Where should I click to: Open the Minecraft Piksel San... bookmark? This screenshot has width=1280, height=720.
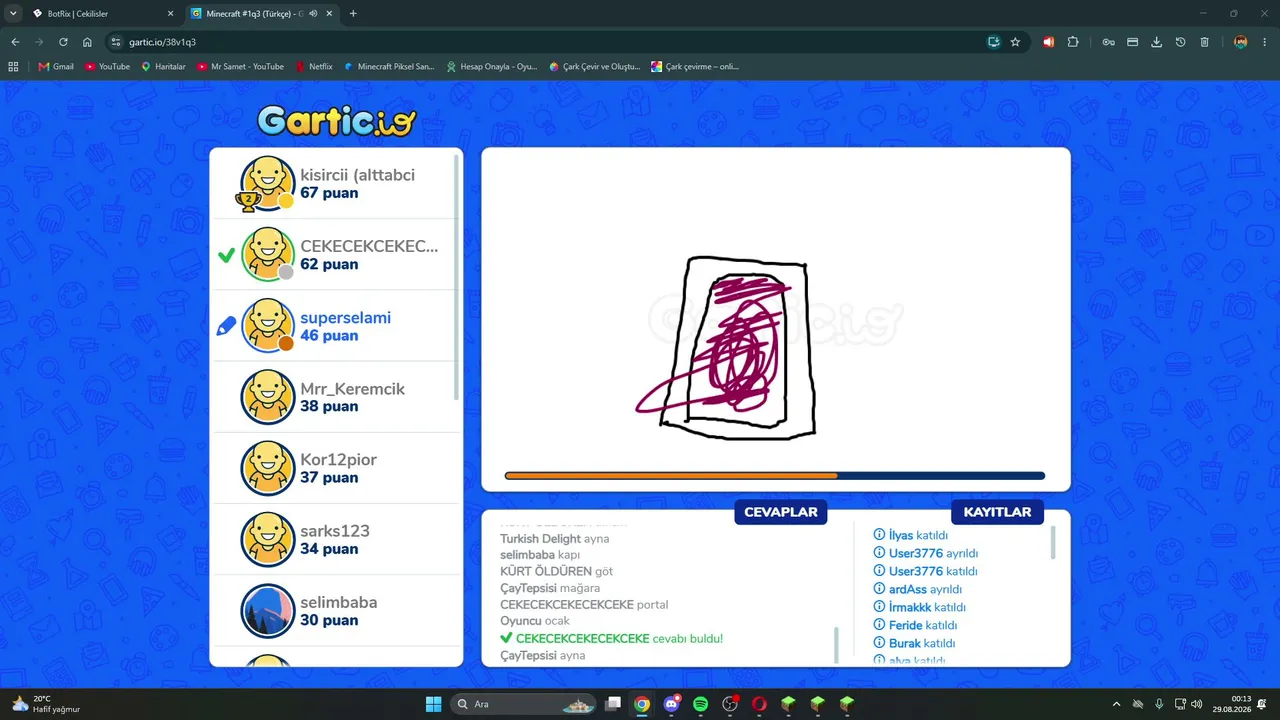[389, 66]
